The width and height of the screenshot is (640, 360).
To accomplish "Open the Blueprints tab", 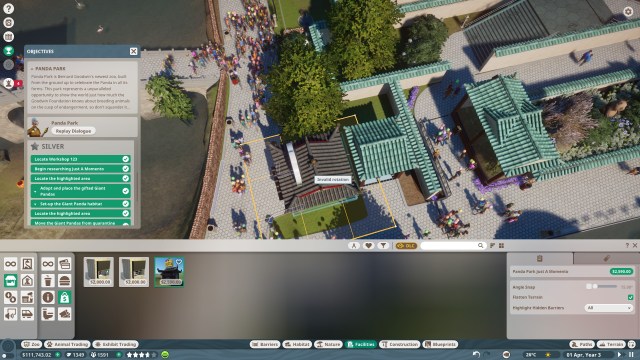I will coord(440,344).
